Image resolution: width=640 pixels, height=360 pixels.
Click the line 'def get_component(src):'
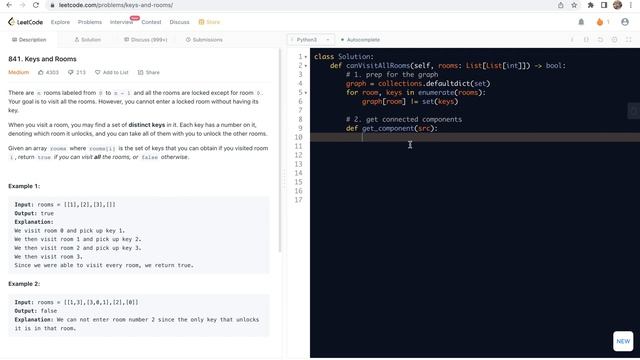[391, 129]
